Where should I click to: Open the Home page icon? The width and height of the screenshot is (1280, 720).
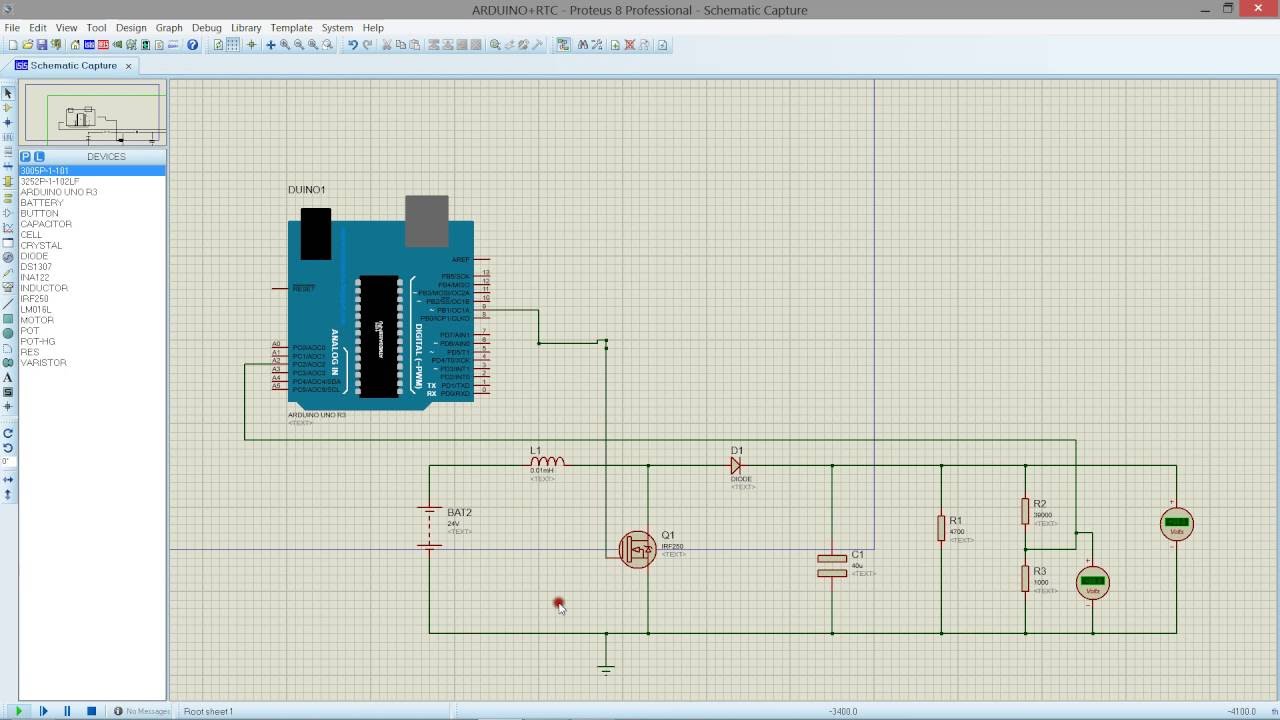75,45
